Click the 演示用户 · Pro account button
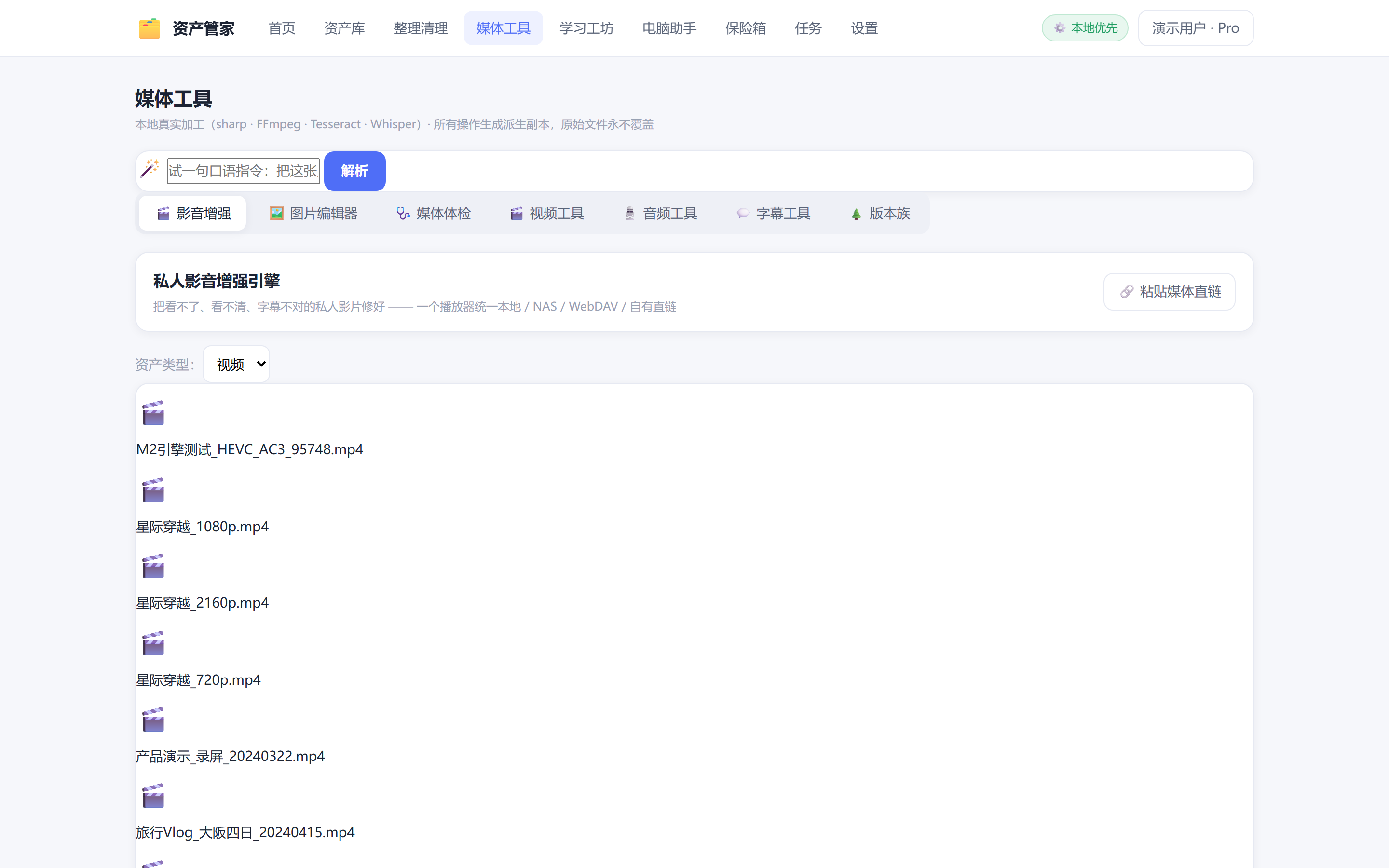Image resolution: width=1389 pixels, height=868 pixels. [x=1196, y=28]
